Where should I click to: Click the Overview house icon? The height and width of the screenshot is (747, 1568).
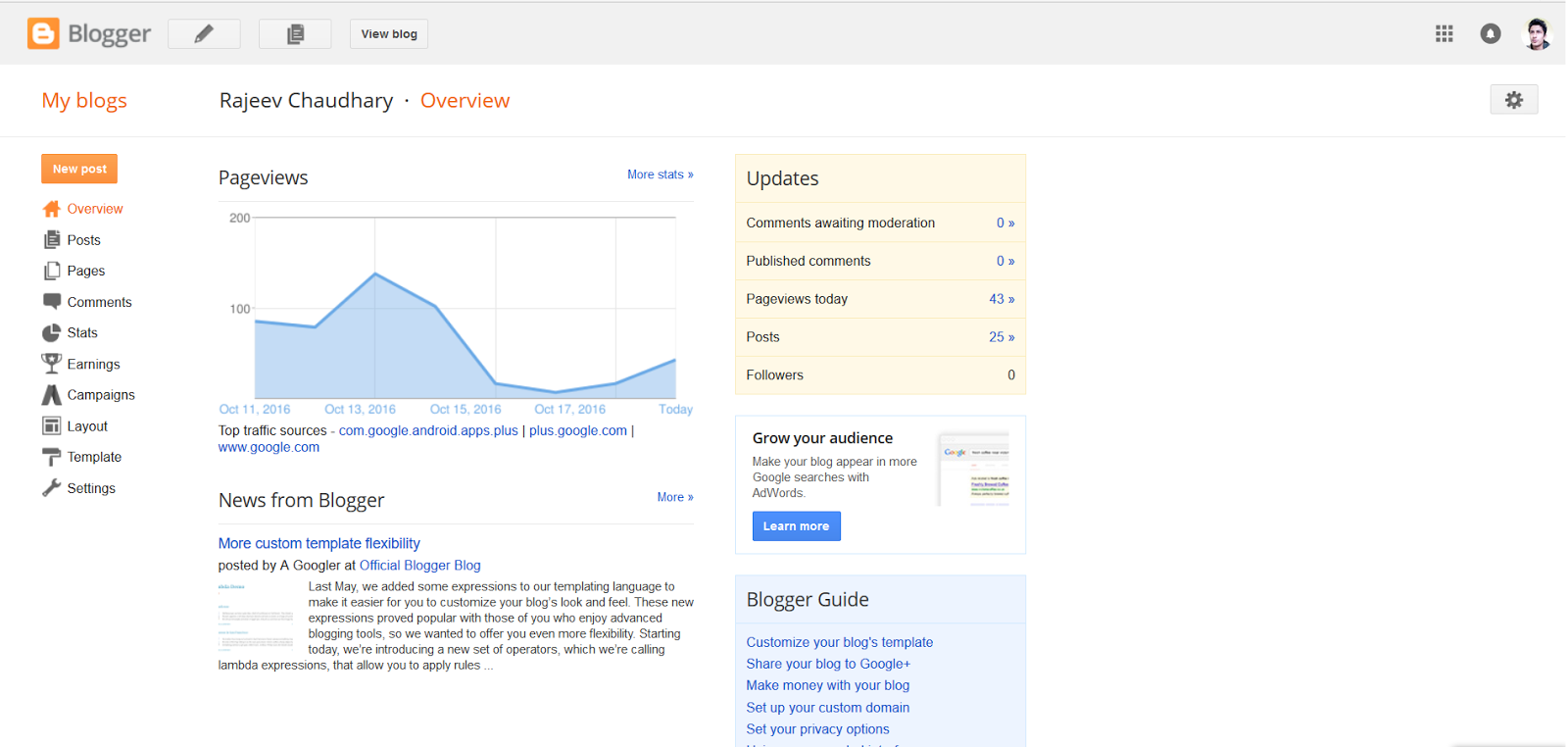coord(52,209)
